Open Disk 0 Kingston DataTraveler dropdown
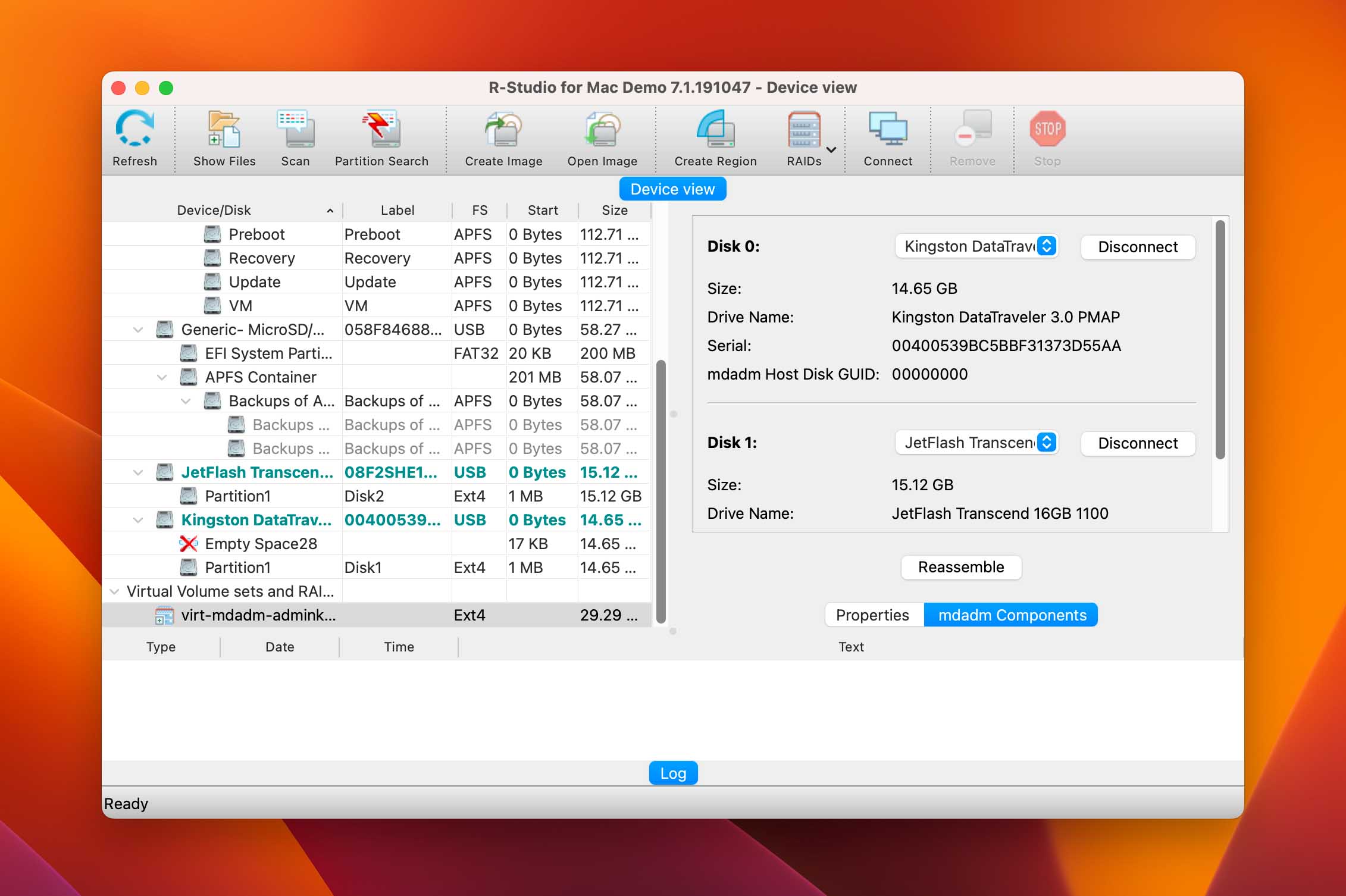Screen dimensions: 1346x896 pyautogui.click(x=976, y=246)
